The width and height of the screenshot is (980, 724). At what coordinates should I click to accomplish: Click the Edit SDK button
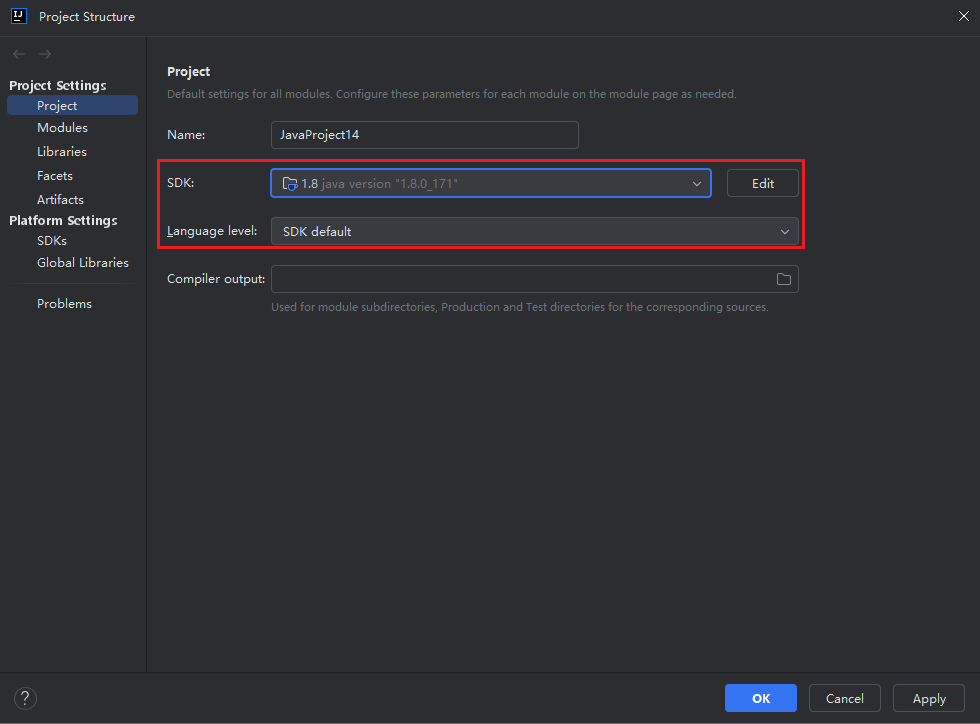[x=762, y=184]
